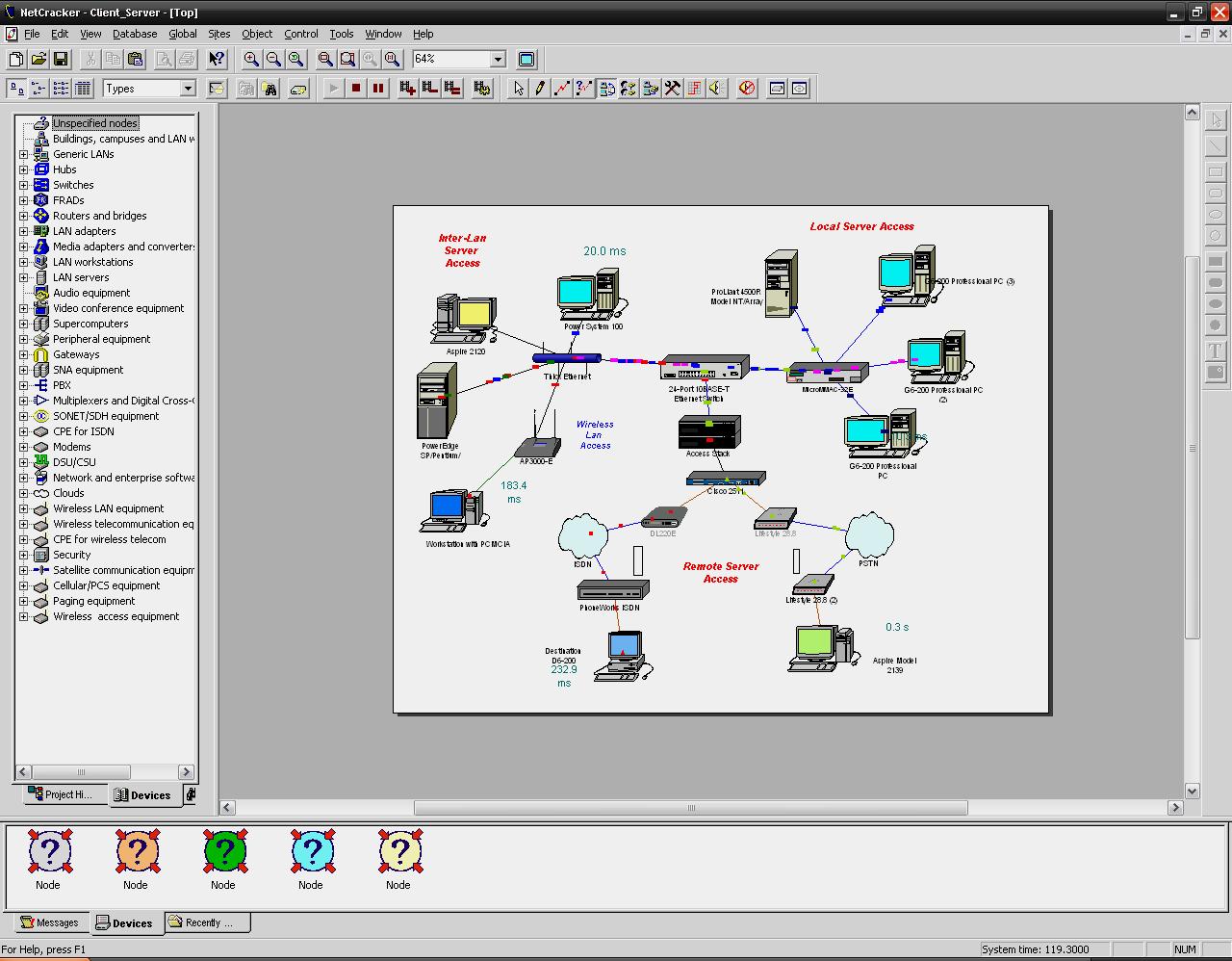Expand the Hubs tree node
The image size is (1232, 961).
[x=24, y=169]
